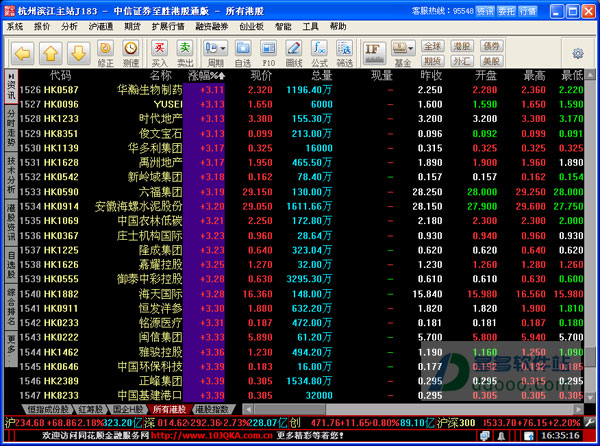Screen dimensions: 600x446
Task: Click the 现价 column header
Action: pos(261,76)
